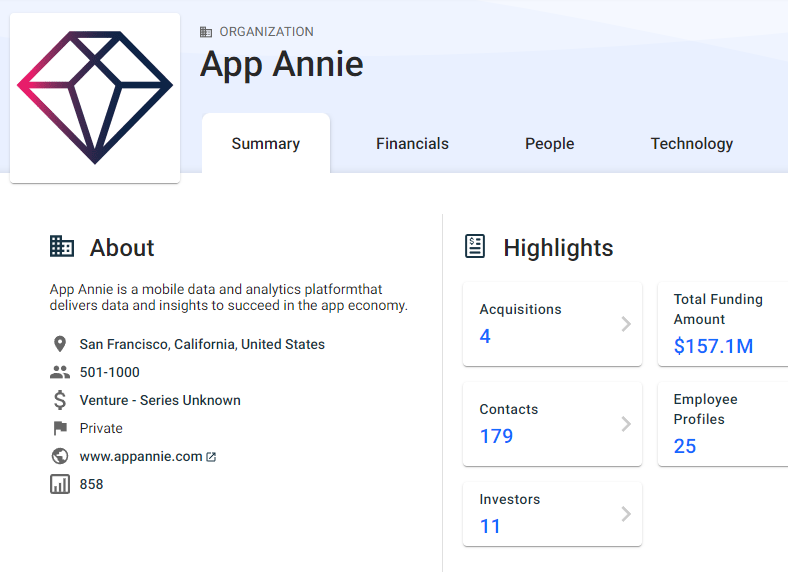The image size is (788, 575).
Task: Click the Highlights section heading
Action: point(558,248)
